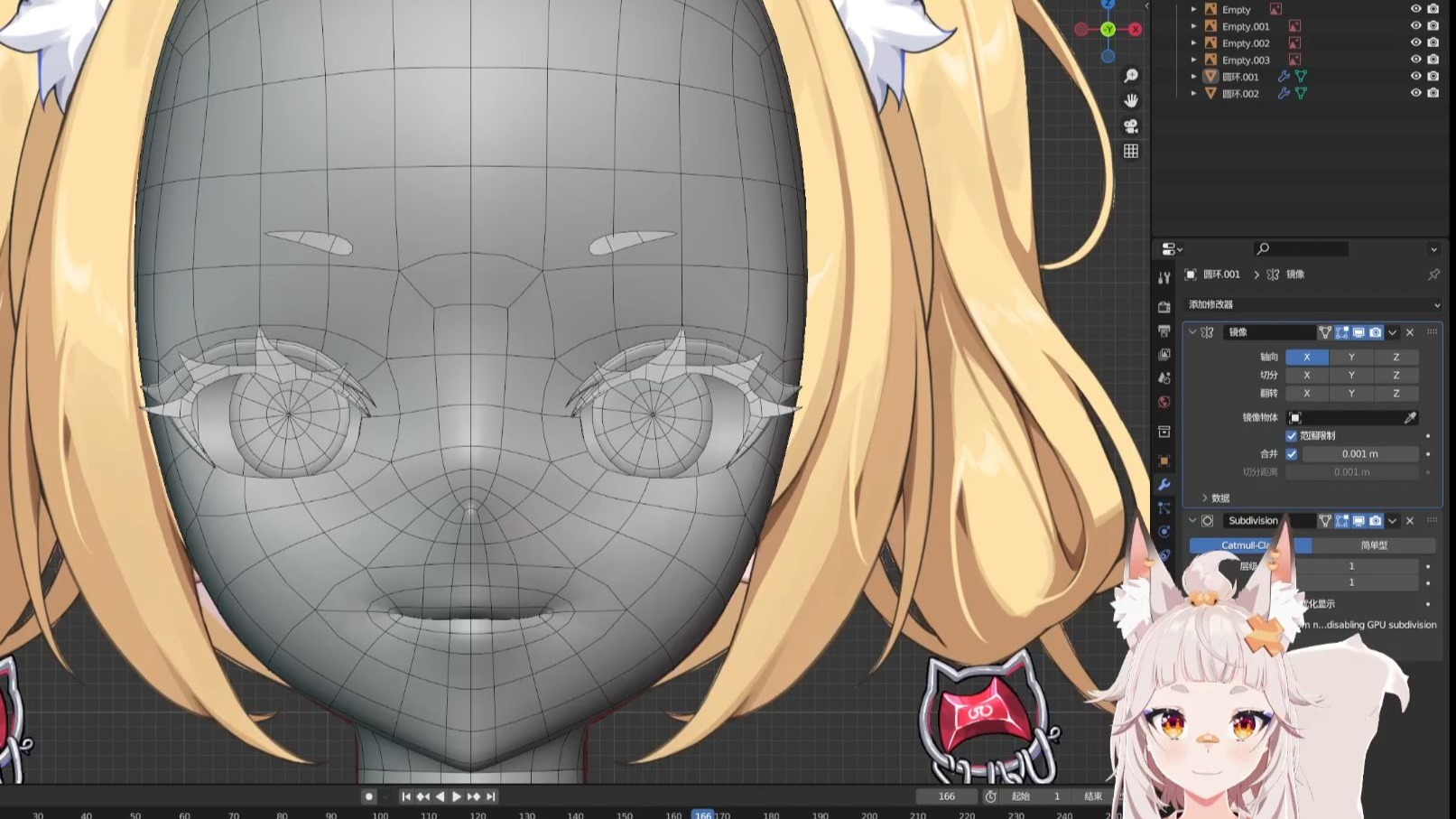1456x819 pixels.
Task: Collapse the Subdivision modifier panel
Action: coord(1192,521)
